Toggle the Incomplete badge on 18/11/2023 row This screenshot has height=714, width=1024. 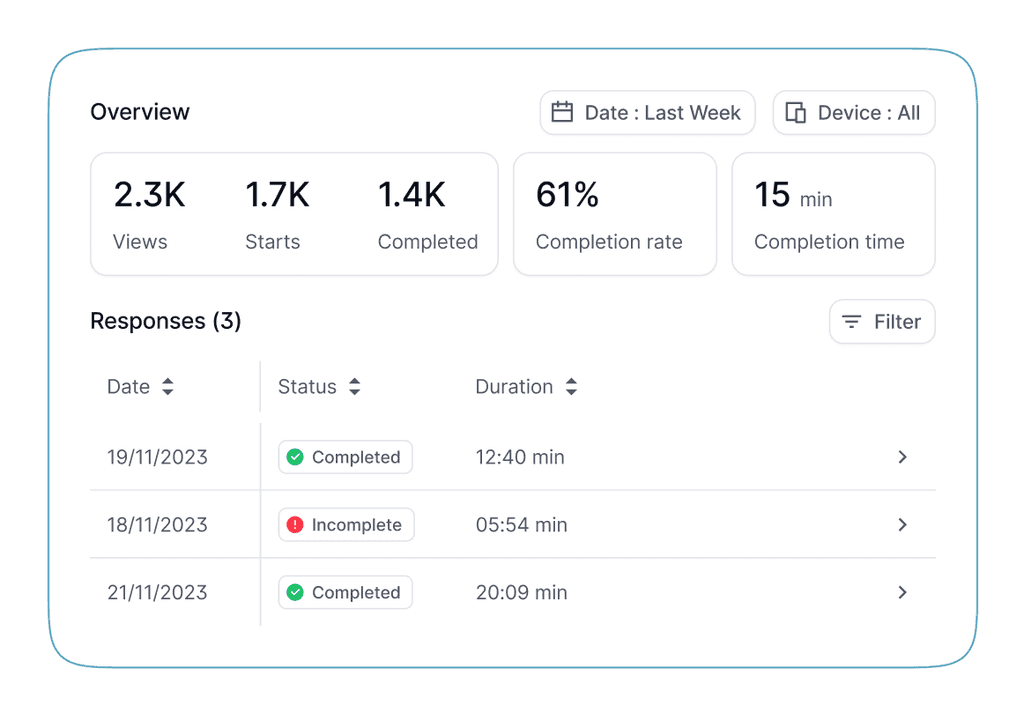point(346,524)
